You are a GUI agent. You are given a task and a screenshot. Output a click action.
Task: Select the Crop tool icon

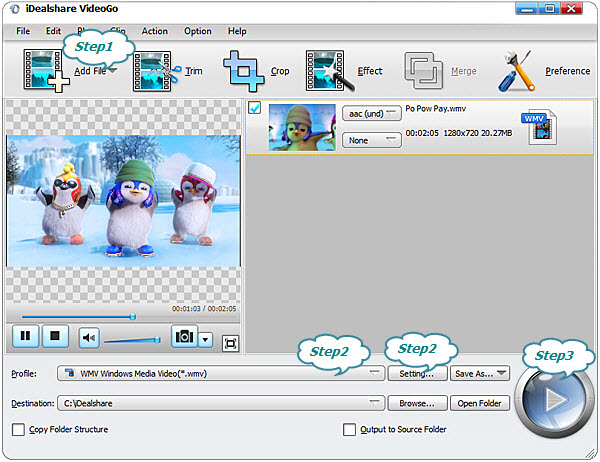click(244, 71)
